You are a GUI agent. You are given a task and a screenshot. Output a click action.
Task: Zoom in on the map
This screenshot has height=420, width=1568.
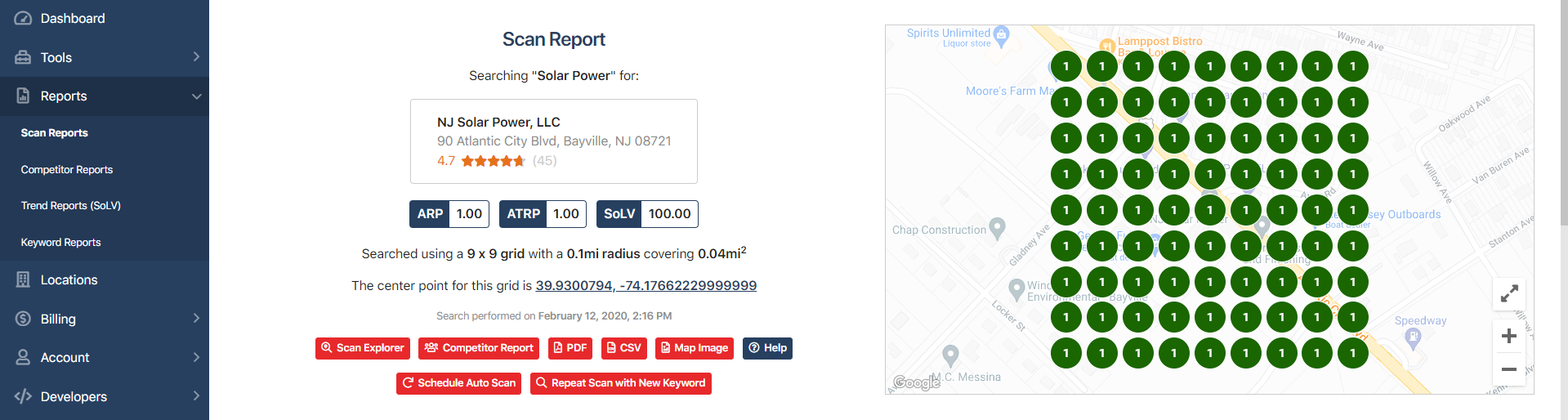coord(1509,336)
